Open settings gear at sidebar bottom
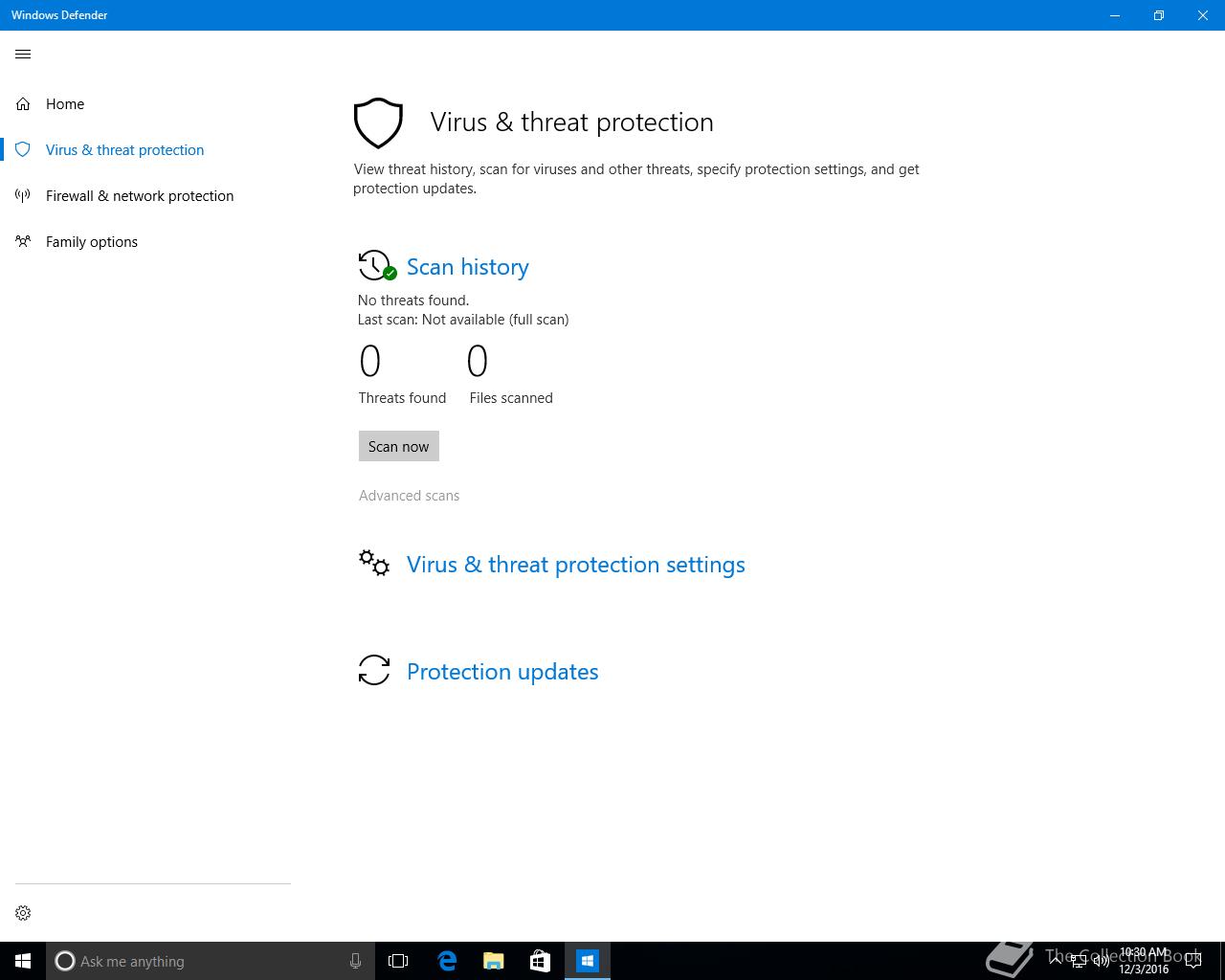 pos(23,913)
